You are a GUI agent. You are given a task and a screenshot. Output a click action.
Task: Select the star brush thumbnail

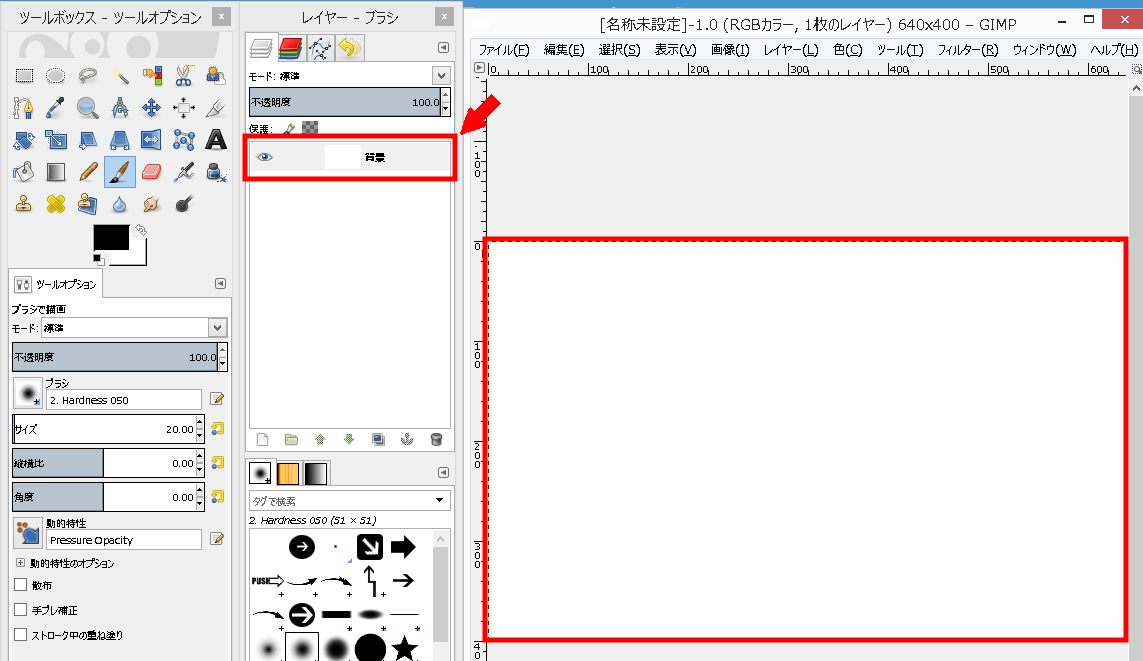[x=405, y=649]
